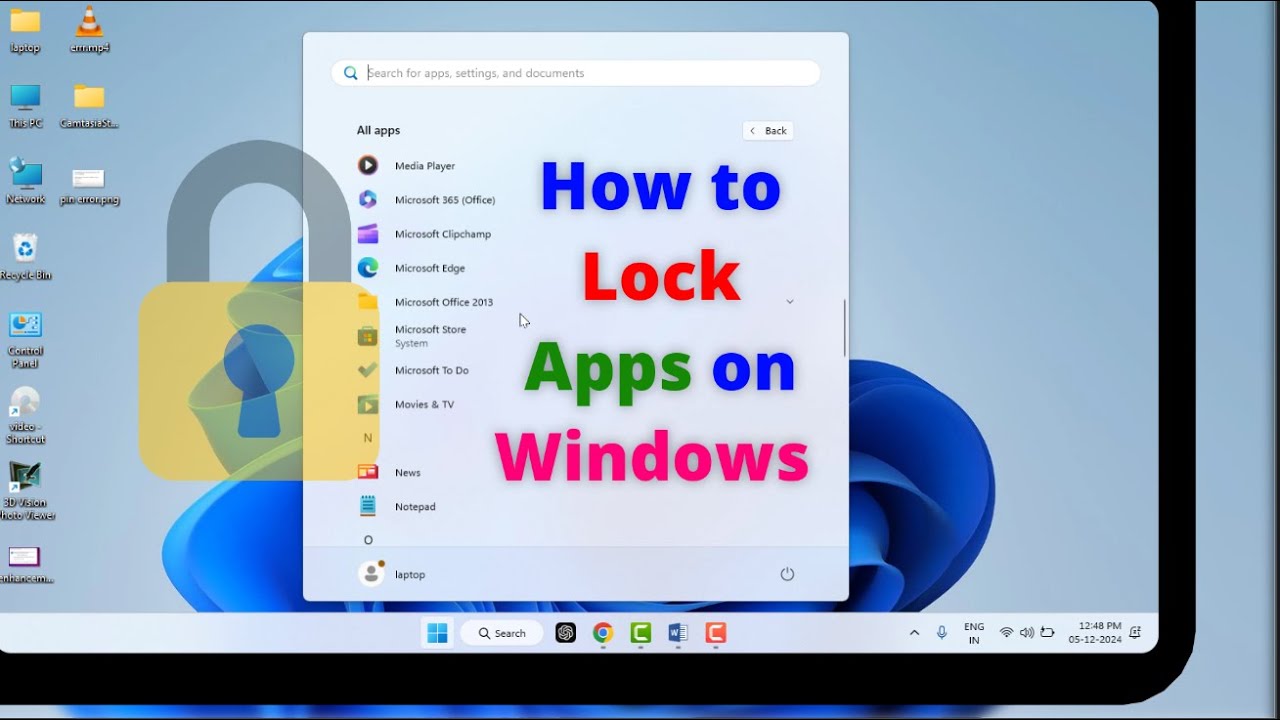Viewport: 1280px width, 720px height.
Task: Launch Microsoft 365 (Office) icon
Action: (368, 200)
